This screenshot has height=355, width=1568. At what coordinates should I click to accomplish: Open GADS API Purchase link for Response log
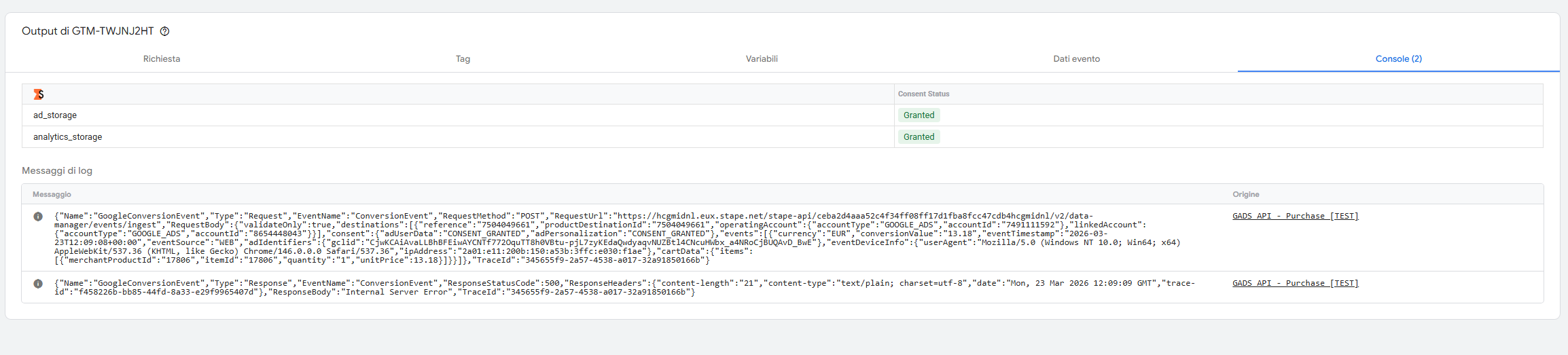point(1295,283)
